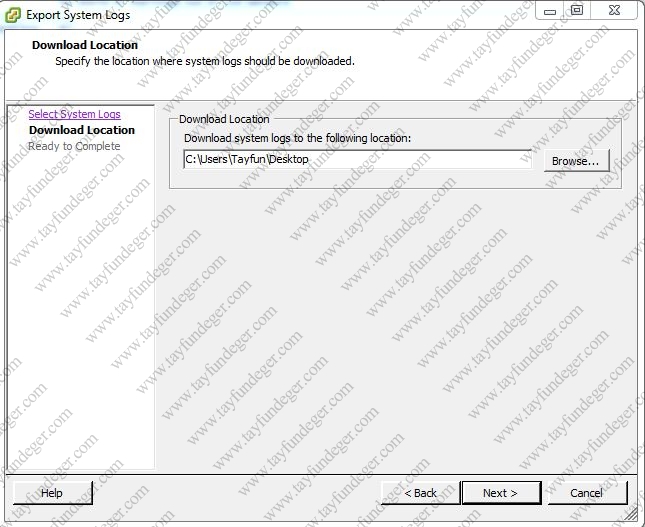
Task: Proceed with the Next > button
Action: (501, 493)
